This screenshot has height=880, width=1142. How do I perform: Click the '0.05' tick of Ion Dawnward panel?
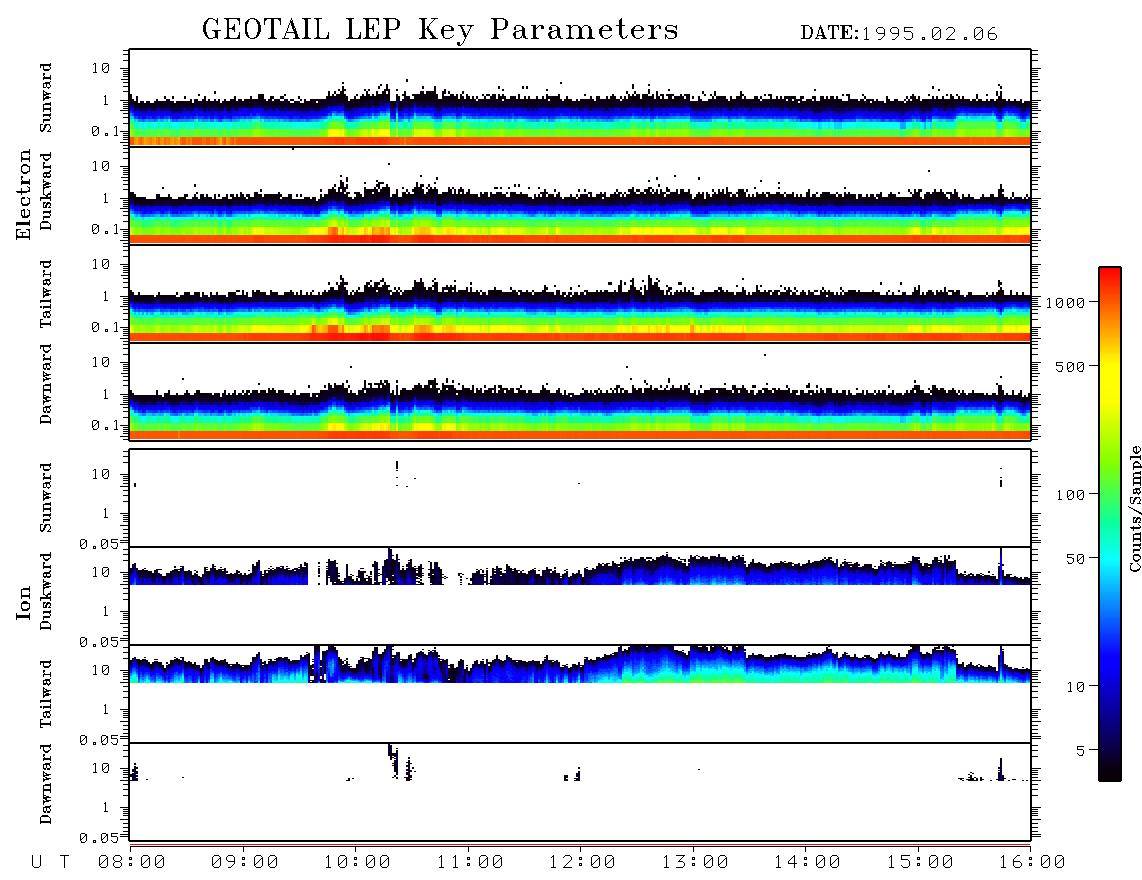click(x=99, y=838)
